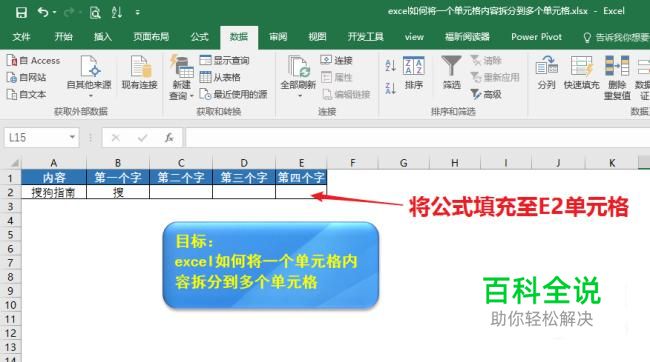This screenshot has width=650, height=362.
Task: Switch to the 公式 ribbon tab
Action: [x=199, y=37]
